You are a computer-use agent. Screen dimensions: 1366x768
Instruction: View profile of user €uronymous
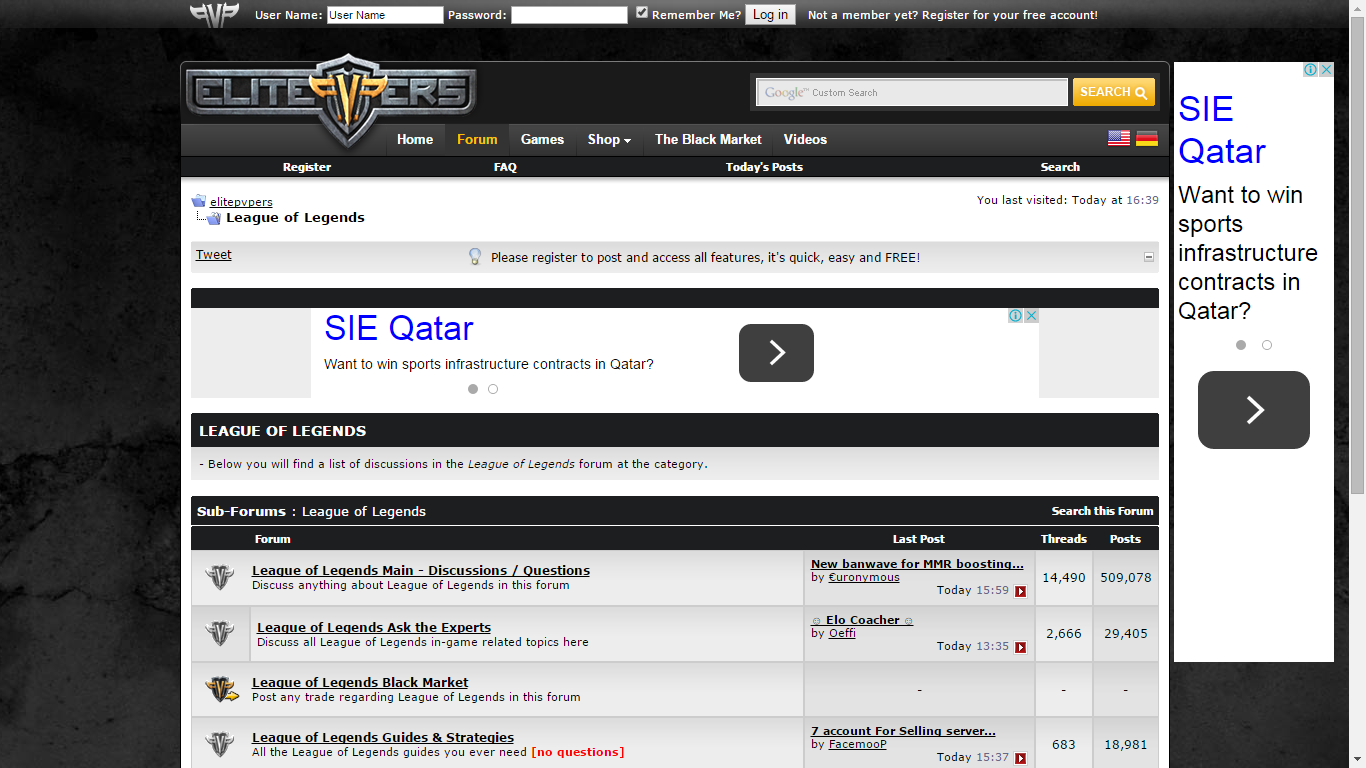click(864, 577)
